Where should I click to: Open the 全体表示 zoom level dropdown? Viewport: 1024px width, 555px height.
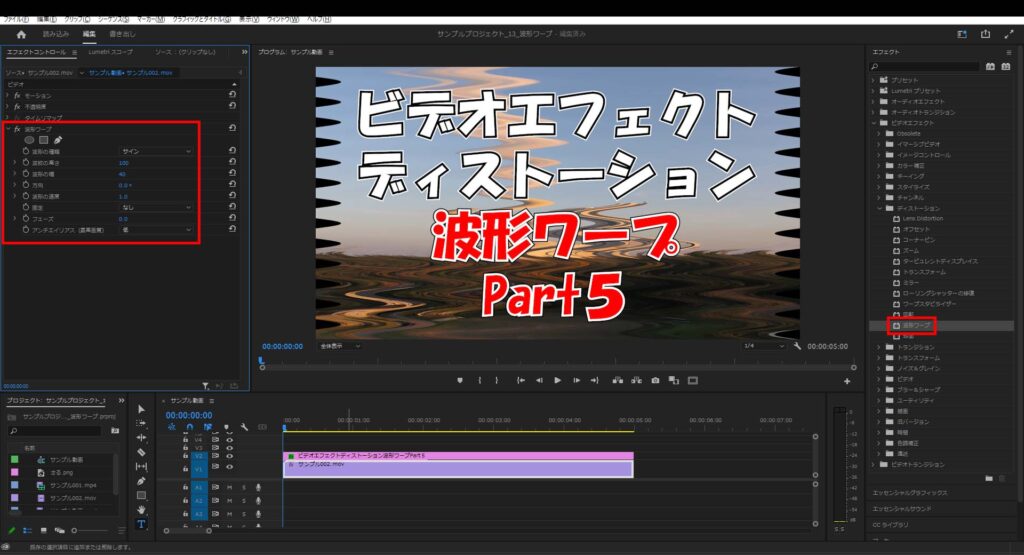click(340, 346)
